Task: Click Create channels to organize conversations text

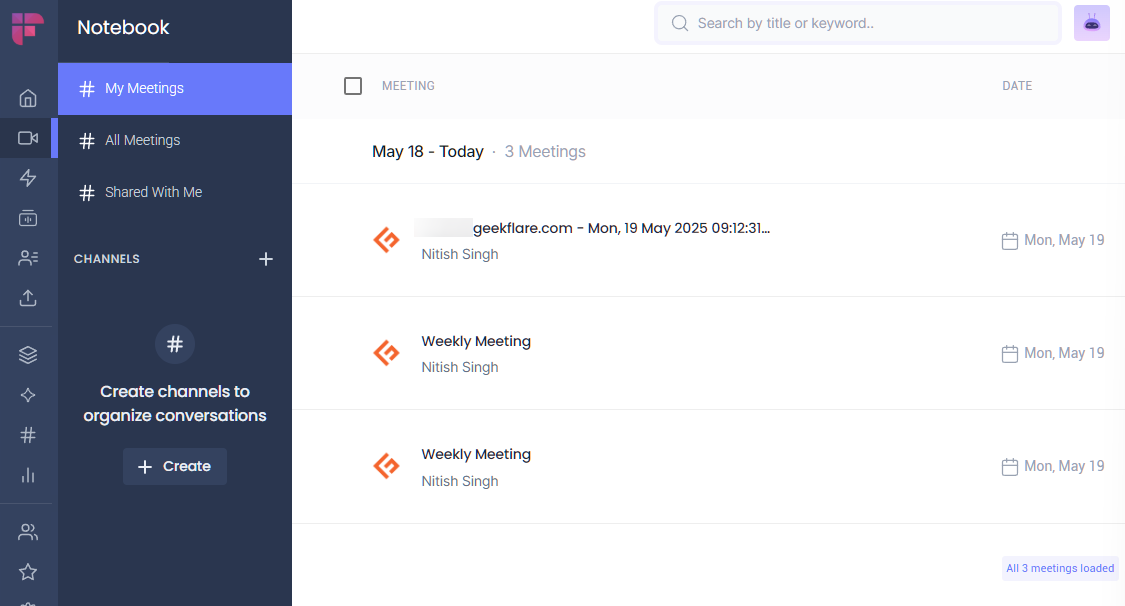Action: pyautogui.click(x=175, y=404)
